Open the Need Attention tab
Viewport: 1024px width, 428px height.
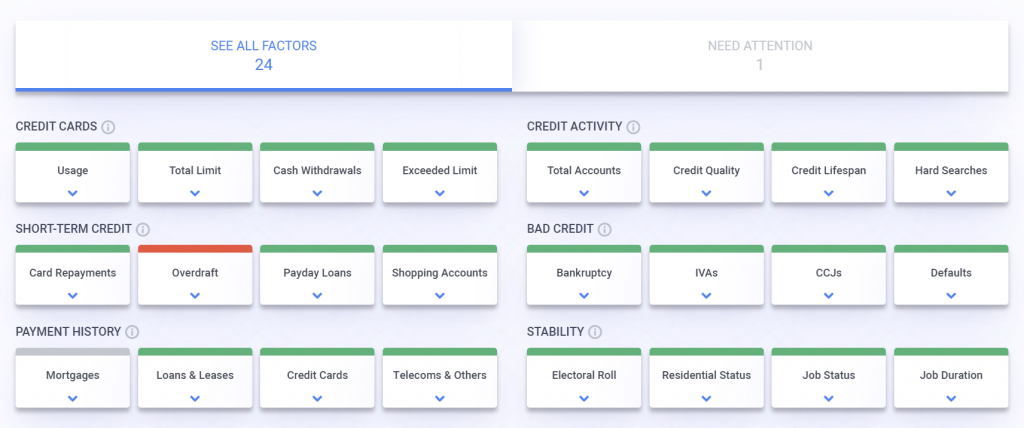[760, 55]
